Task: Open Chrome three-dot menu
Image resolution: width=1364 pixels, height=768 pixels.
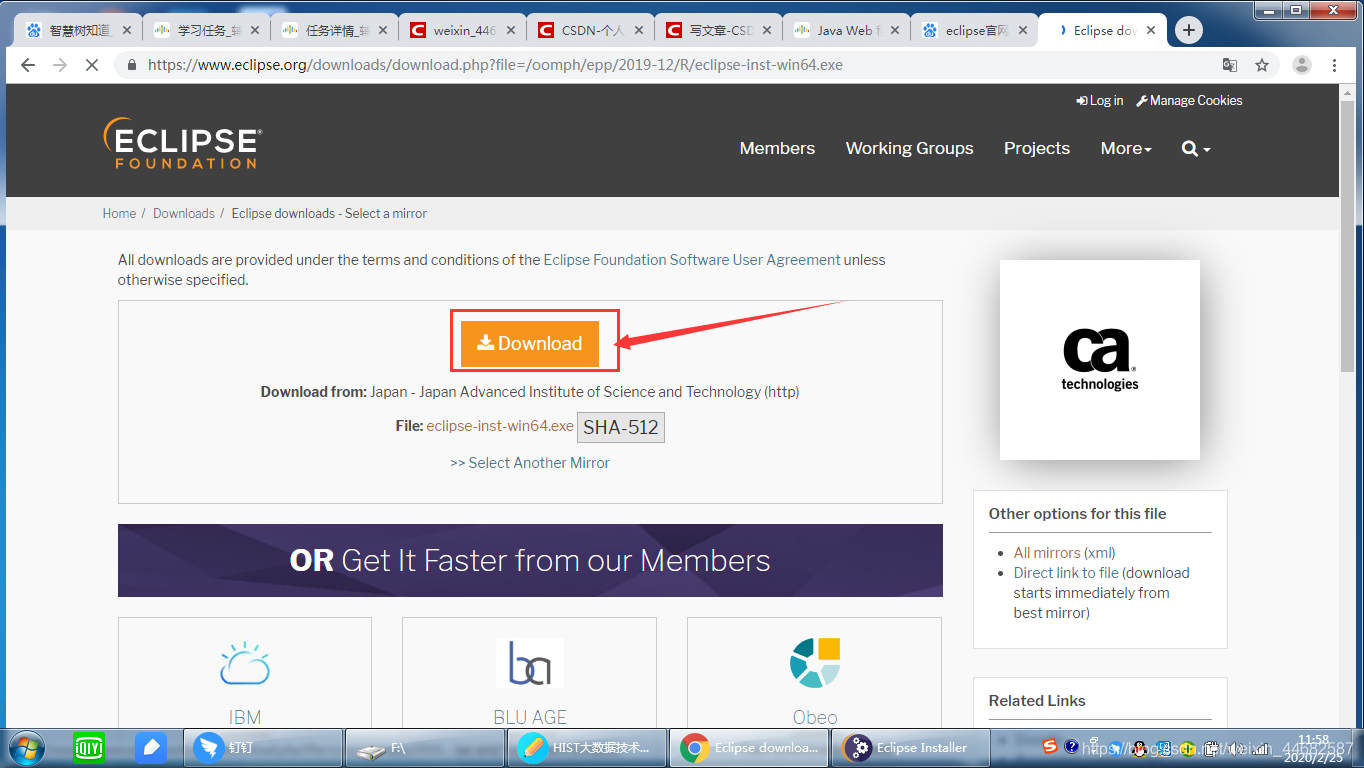Action: pyautogui.click(x=1335, y=65)
